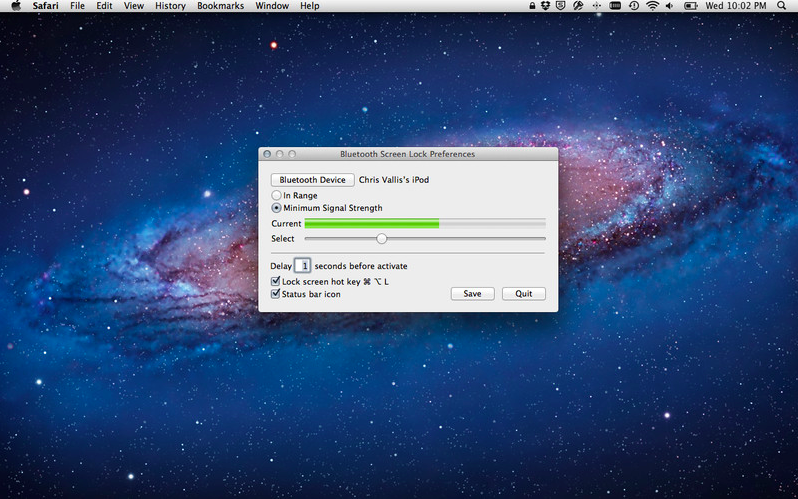Click the Delay seconds input field
Viewport: 798px width, 499px height.
click(x=302, y=266)
